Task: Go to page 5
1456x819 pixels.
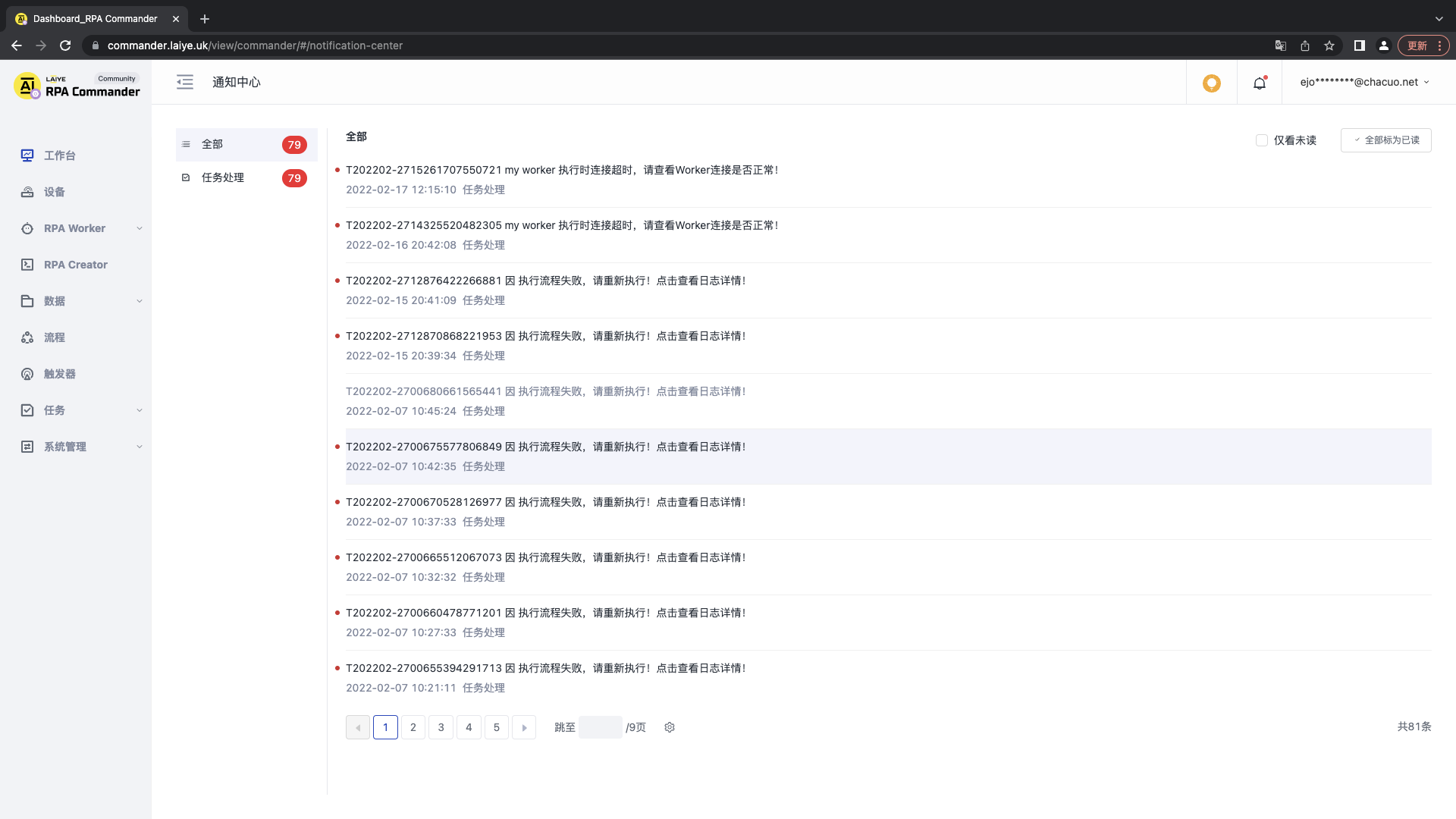Action: [497, 727]
